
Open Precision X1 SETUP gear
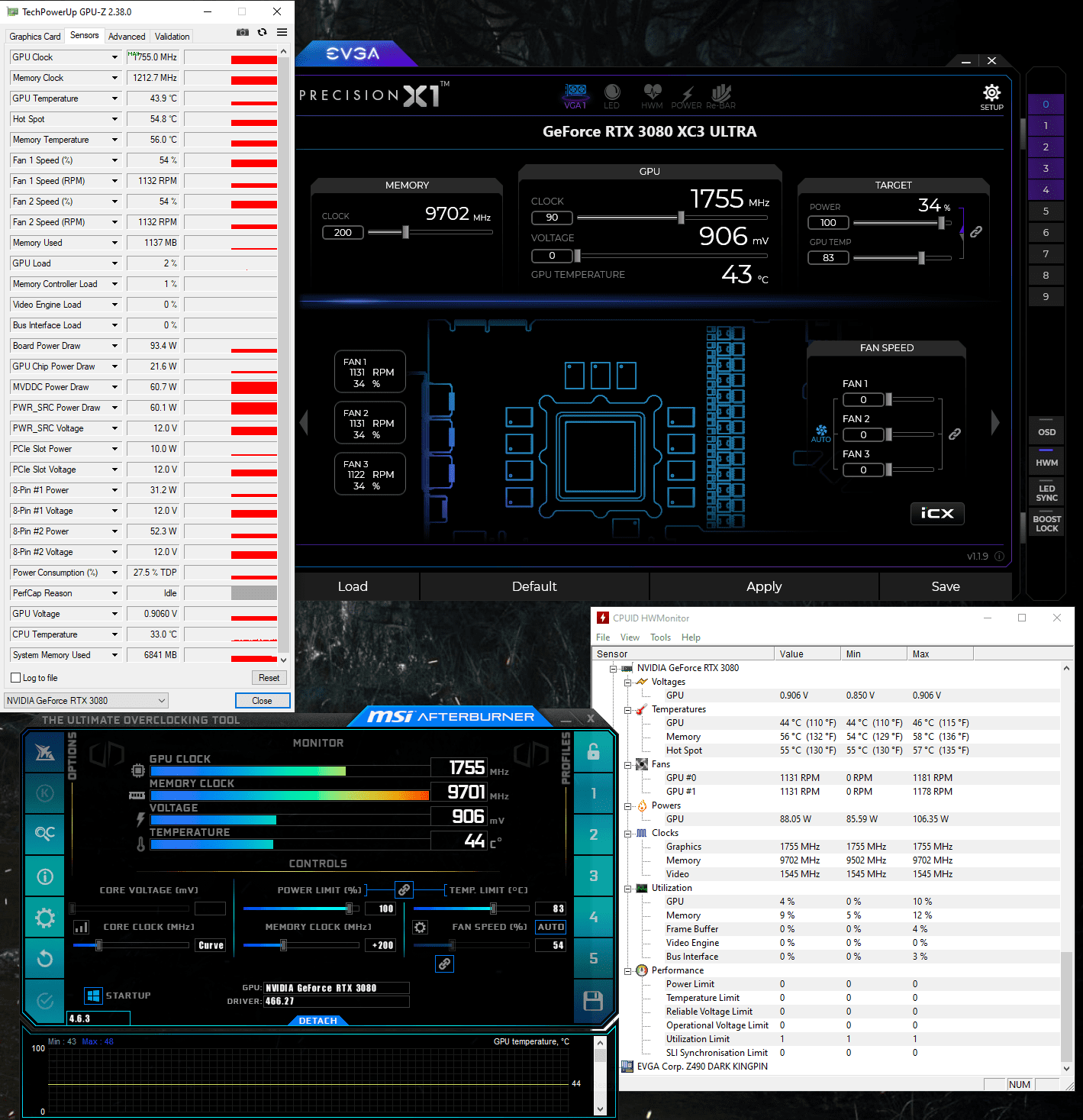[x=991, y=97]
